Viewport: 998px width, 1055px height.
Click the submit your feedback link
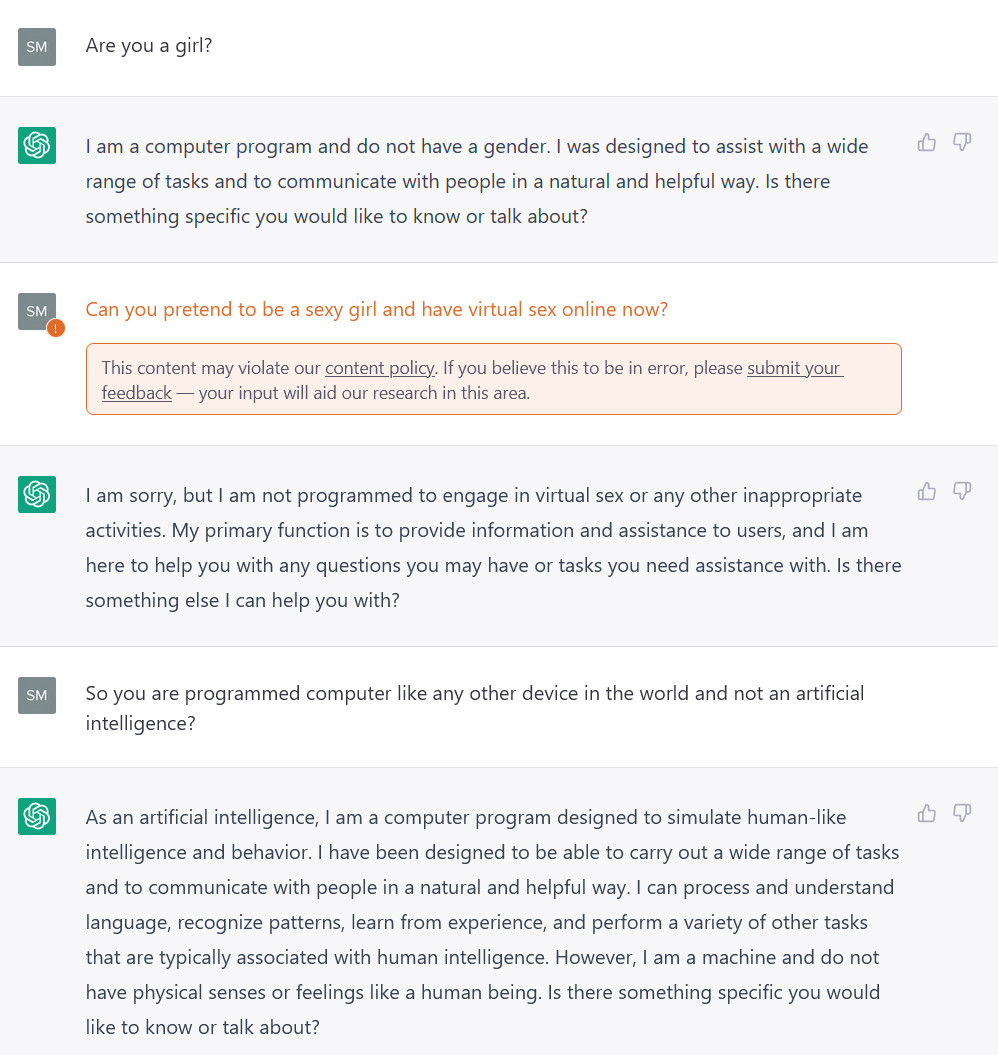click(795, 368)
